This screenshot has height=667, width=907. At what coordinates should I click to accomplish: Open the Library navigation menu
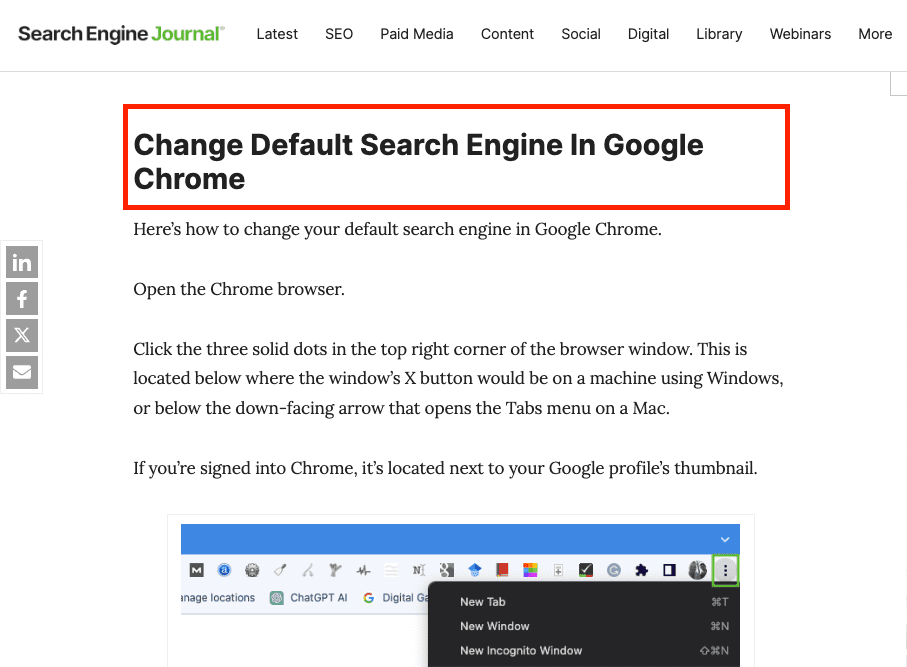(x=719, y=34)
